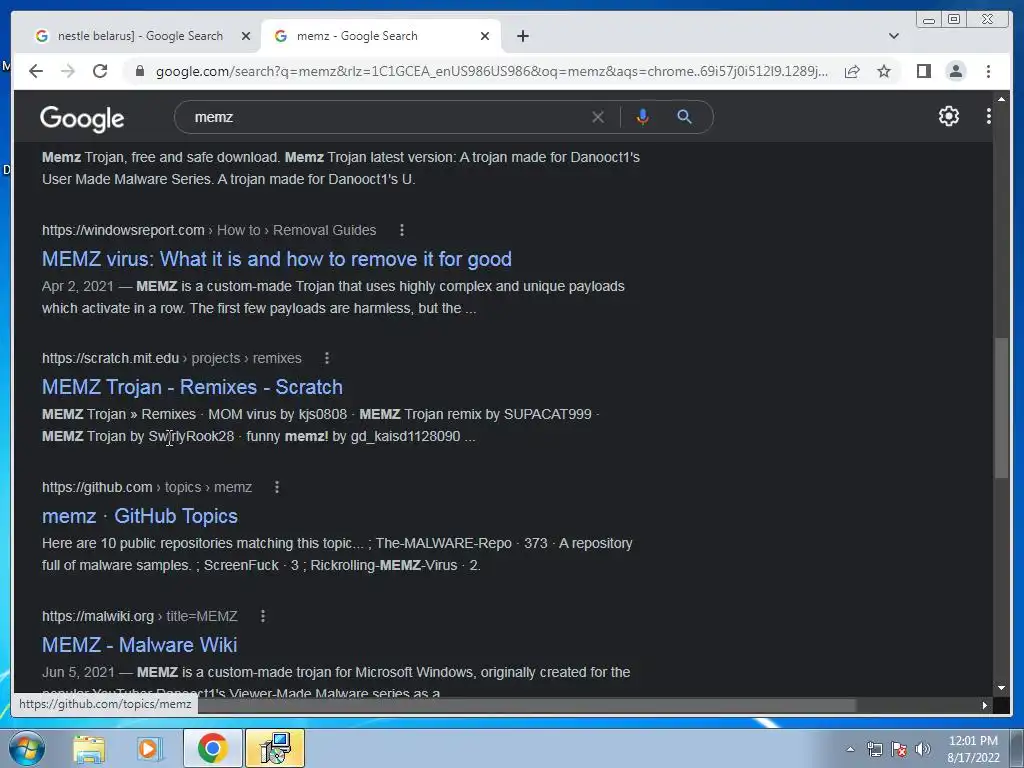The height and width of the screenshot is (768, 1024).
Task: Click the github.com topics memz breadcrumb
Action: point(147,487)
